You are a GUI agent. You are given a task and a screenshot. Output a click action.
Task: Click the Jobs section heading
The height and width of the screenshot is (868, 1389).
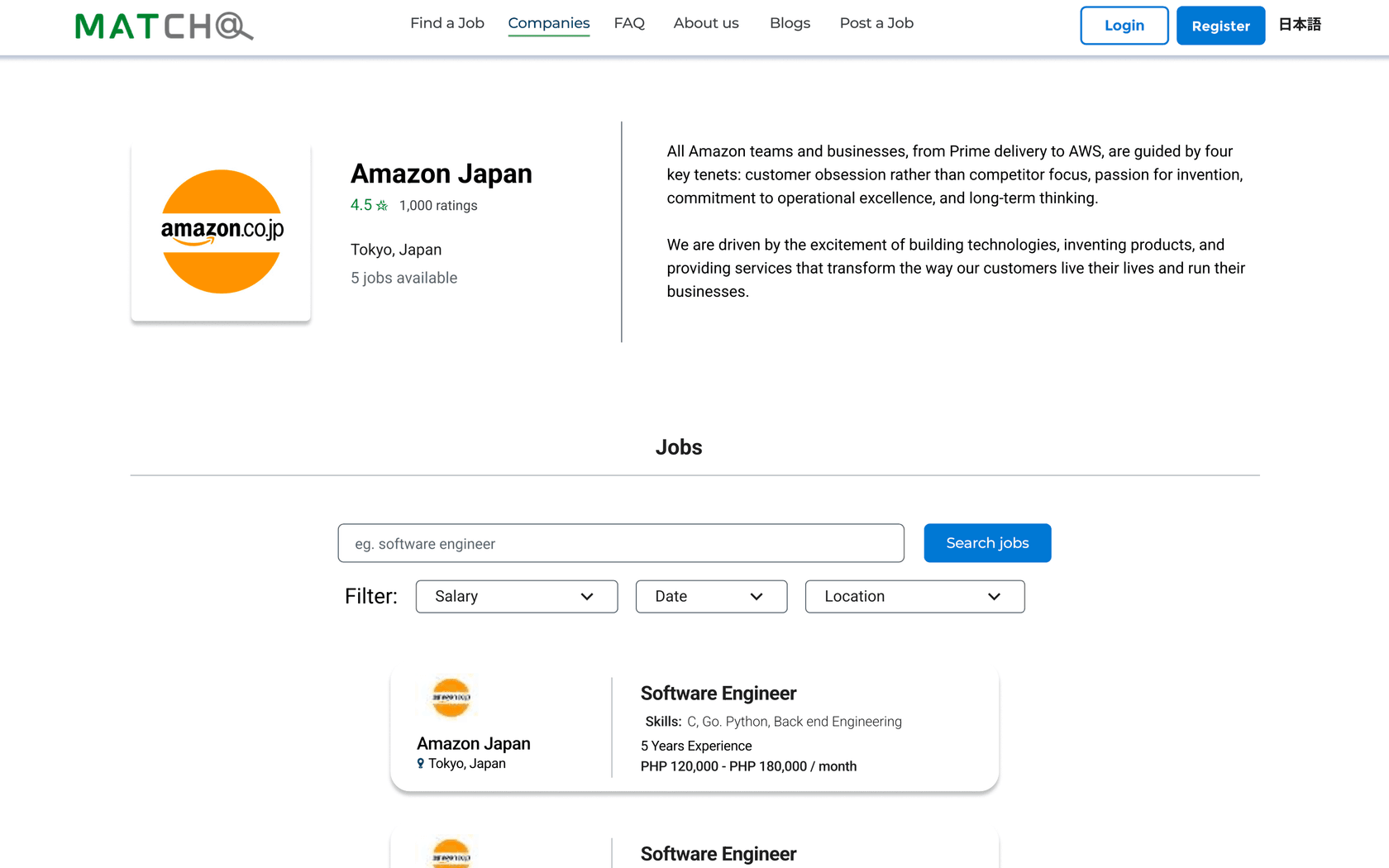point(679,447)
